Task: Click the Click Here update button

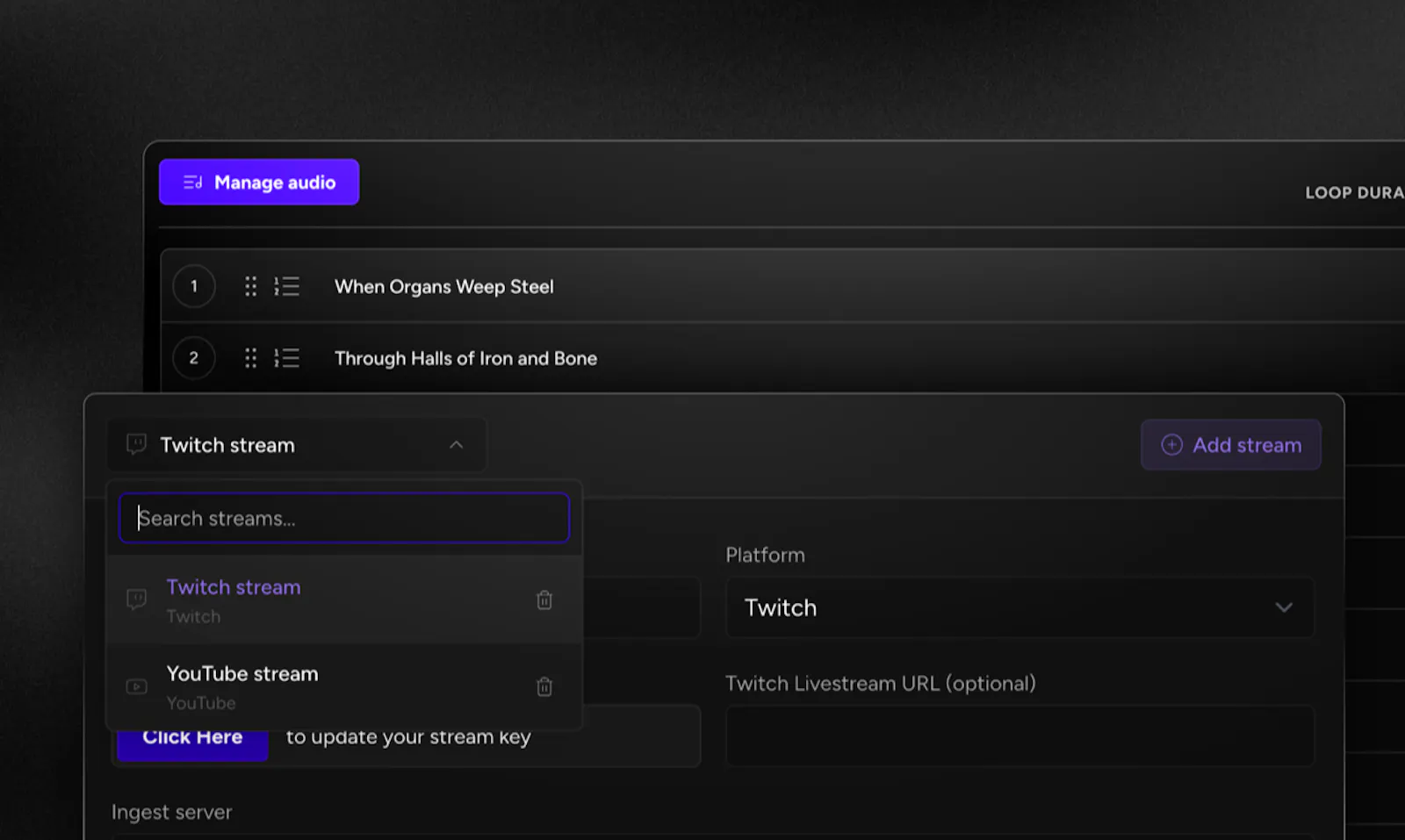Action: [192, 743]
